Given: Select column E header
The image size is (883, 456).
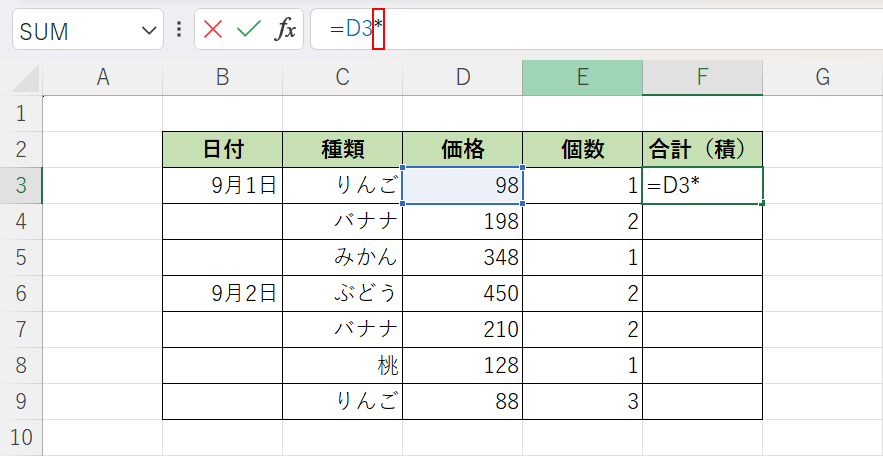Looking at the screenshot, I should click(x=582, y=77).
